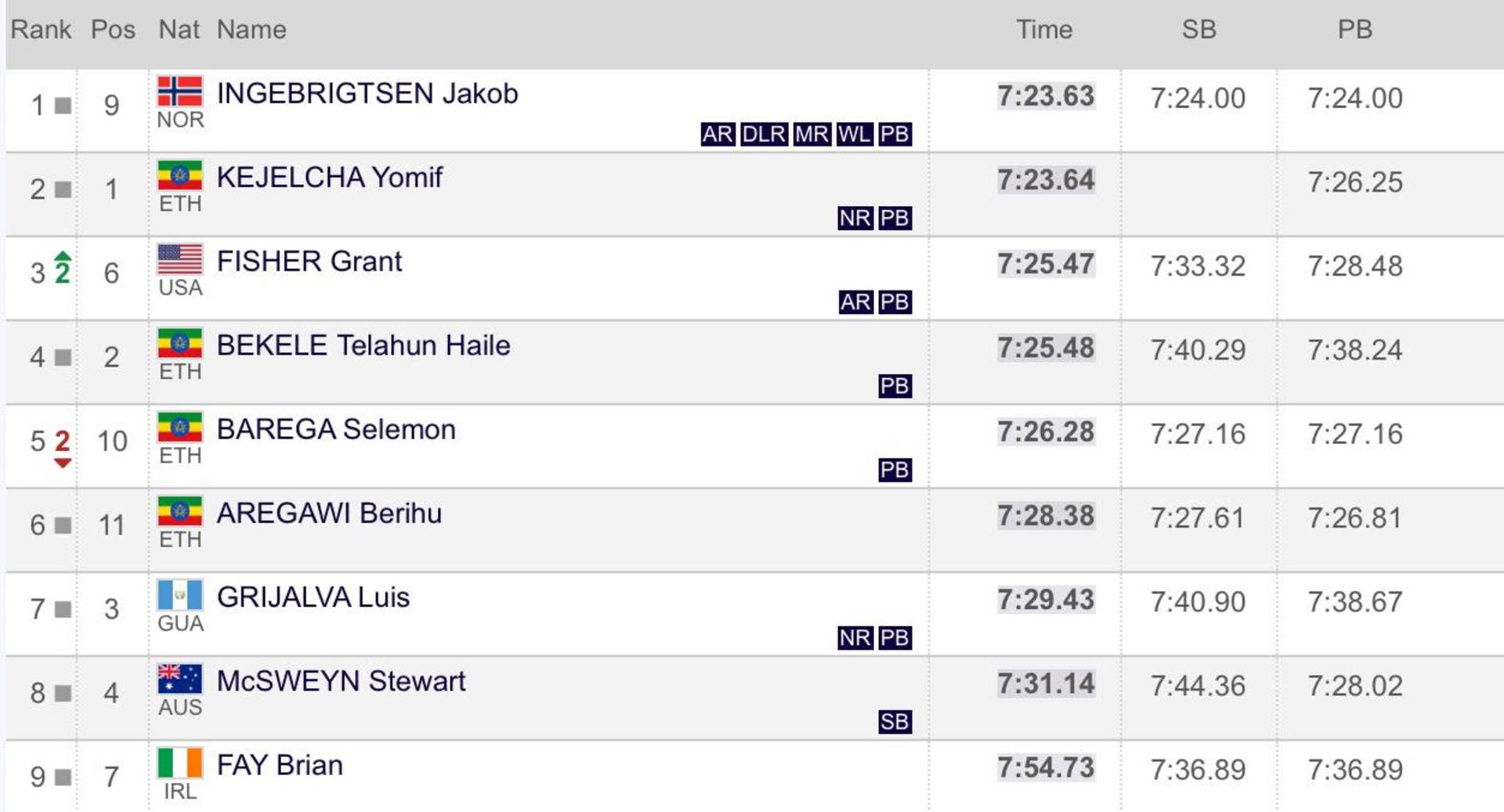This screenshot has height=812, width=1504.
Task: Click the DLR badge in first row
Action: tap(764, 134)
